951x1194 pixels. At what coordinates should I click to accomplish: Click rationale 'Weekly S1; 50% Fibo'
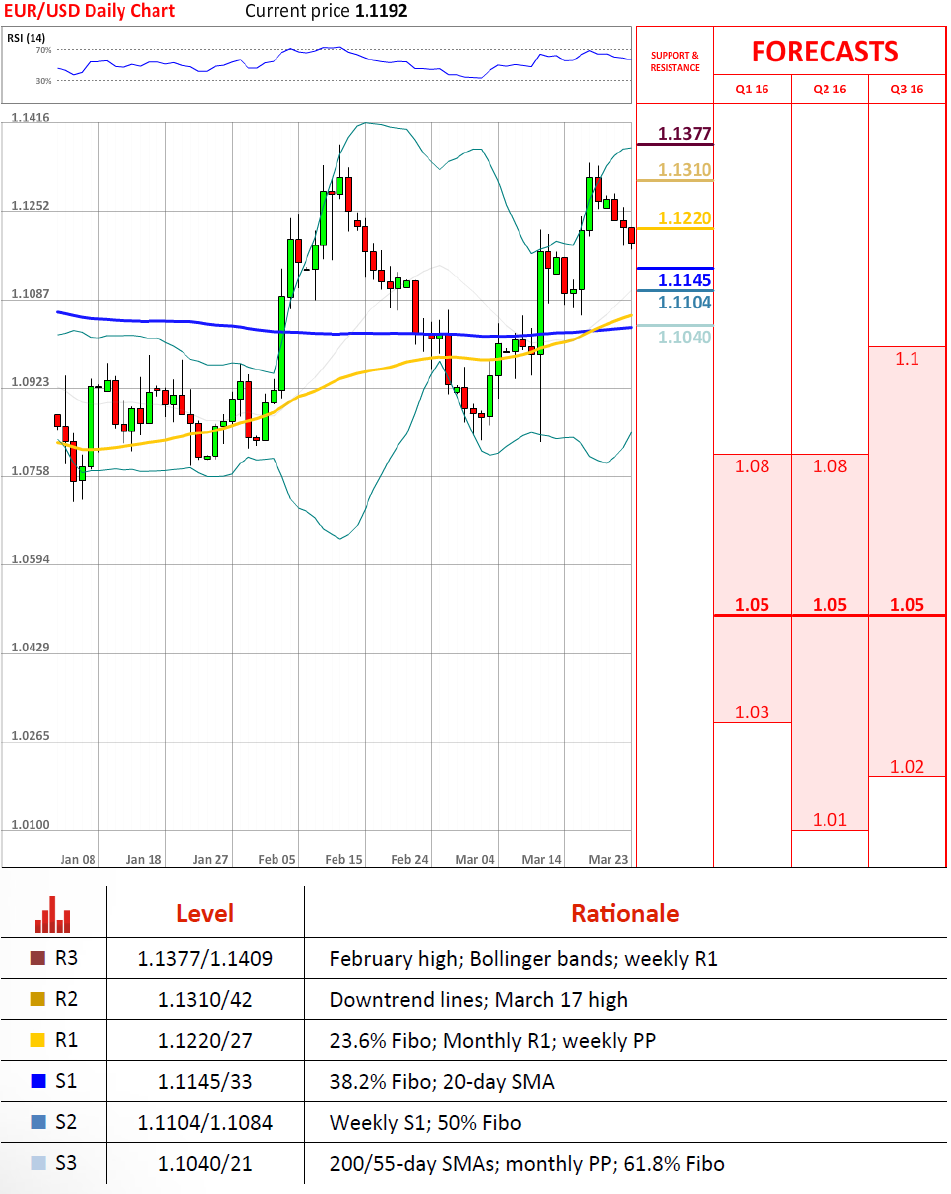(x=425, y=1123)
